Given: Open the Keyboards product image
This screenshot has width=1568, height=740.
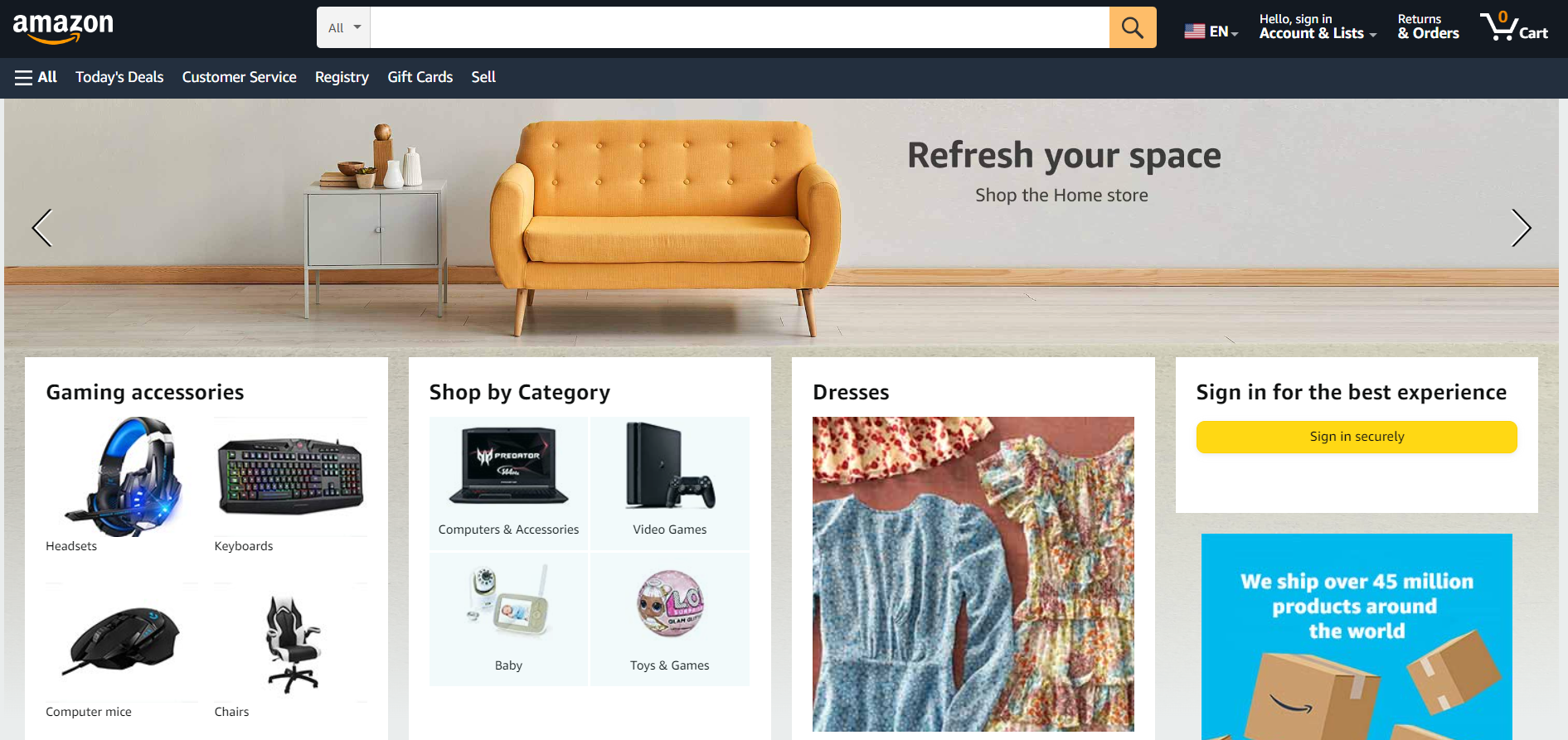Looking at the screenshot, I should click(291, 476).
